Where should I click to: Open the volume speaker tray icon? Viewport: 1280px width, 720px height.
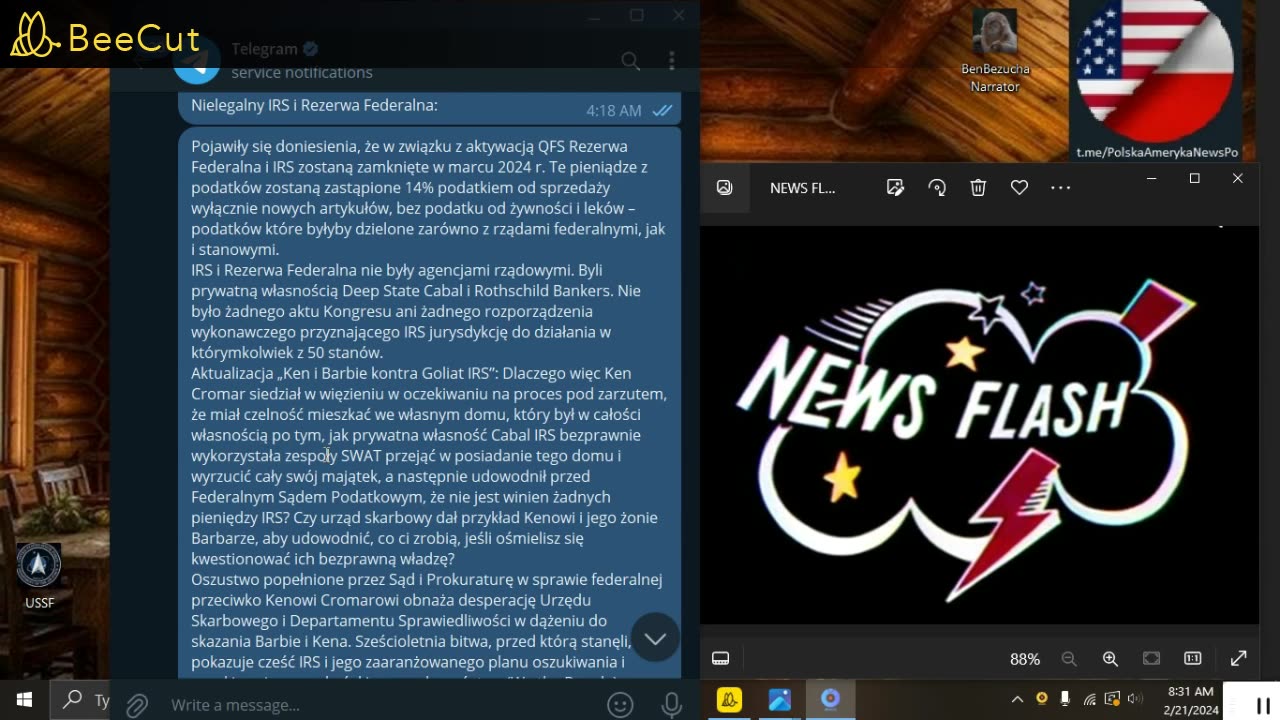point(1135,699)
